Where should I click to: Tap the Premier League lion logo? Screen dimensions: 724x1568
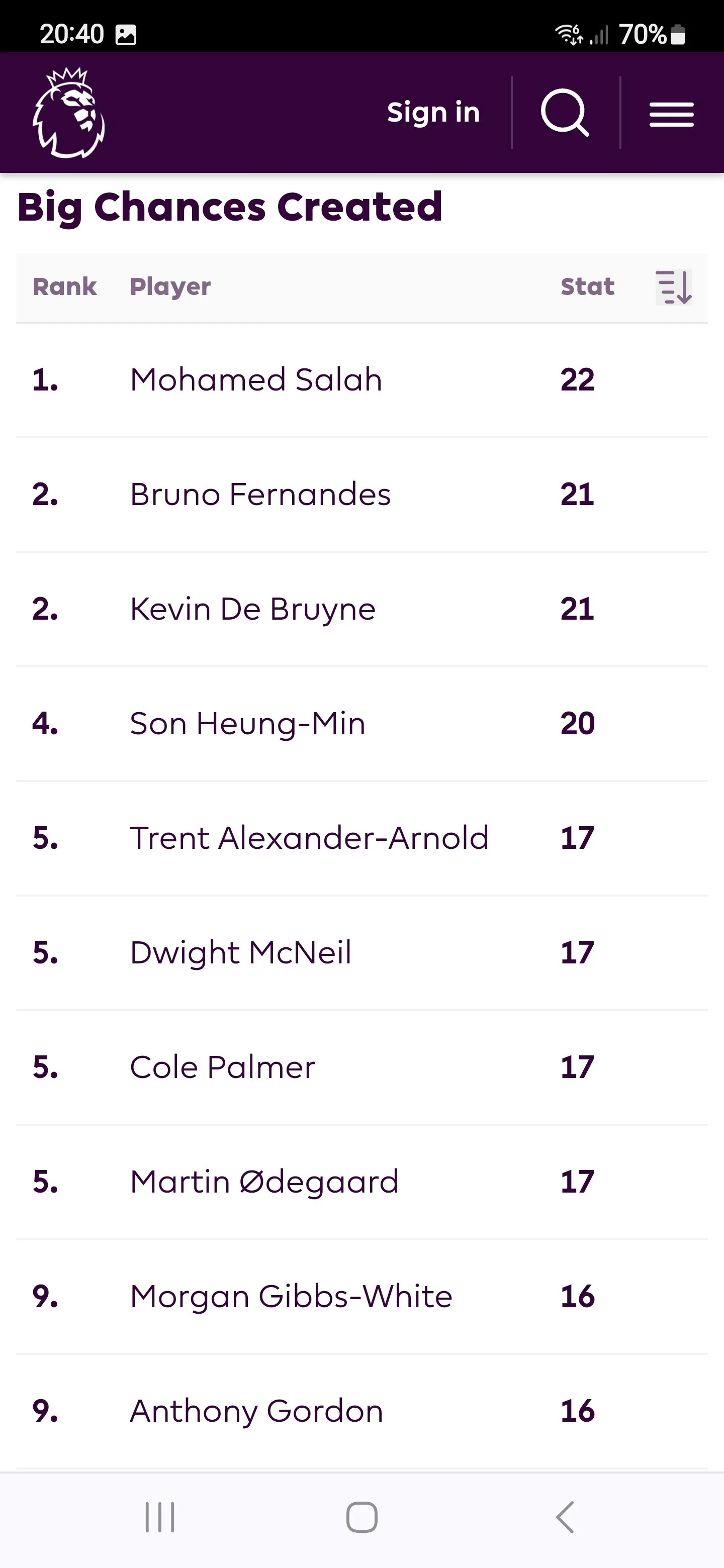tap(68, 113)
